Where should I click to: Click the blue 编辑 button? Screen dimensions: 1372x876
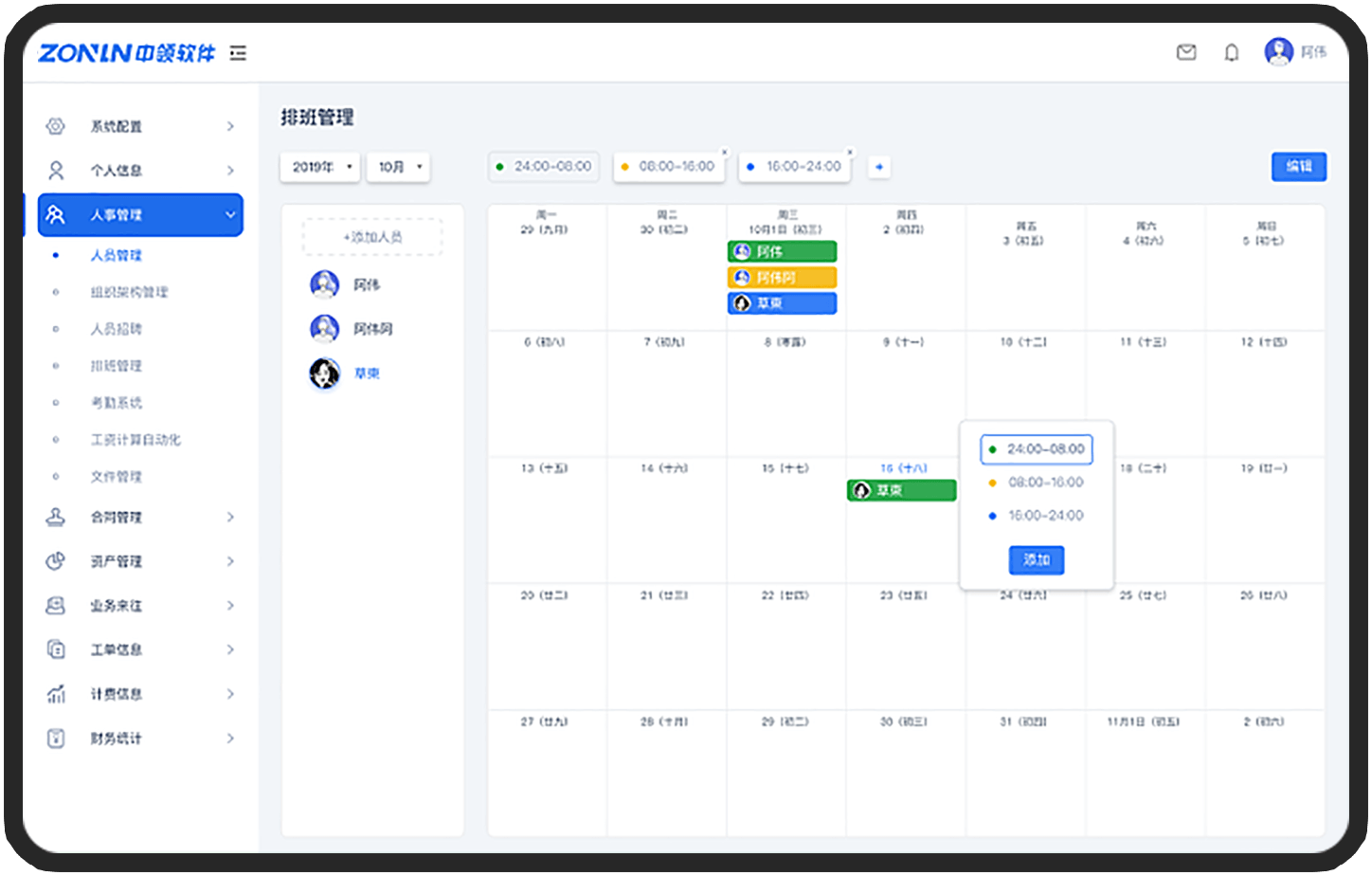(1298, 166)
